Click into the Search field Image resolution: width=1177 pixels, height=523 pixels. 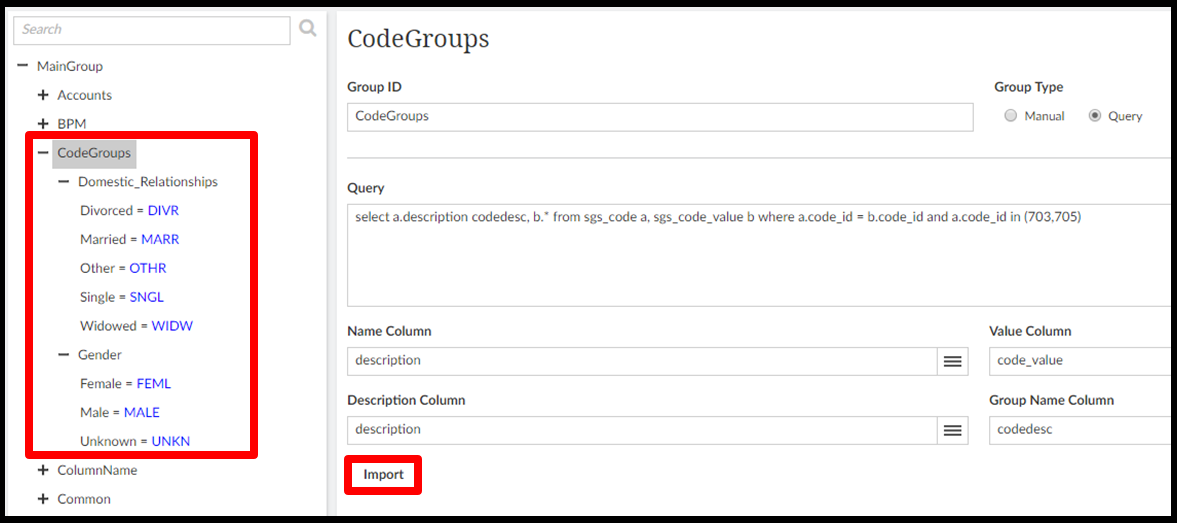(x=151, y=30)
